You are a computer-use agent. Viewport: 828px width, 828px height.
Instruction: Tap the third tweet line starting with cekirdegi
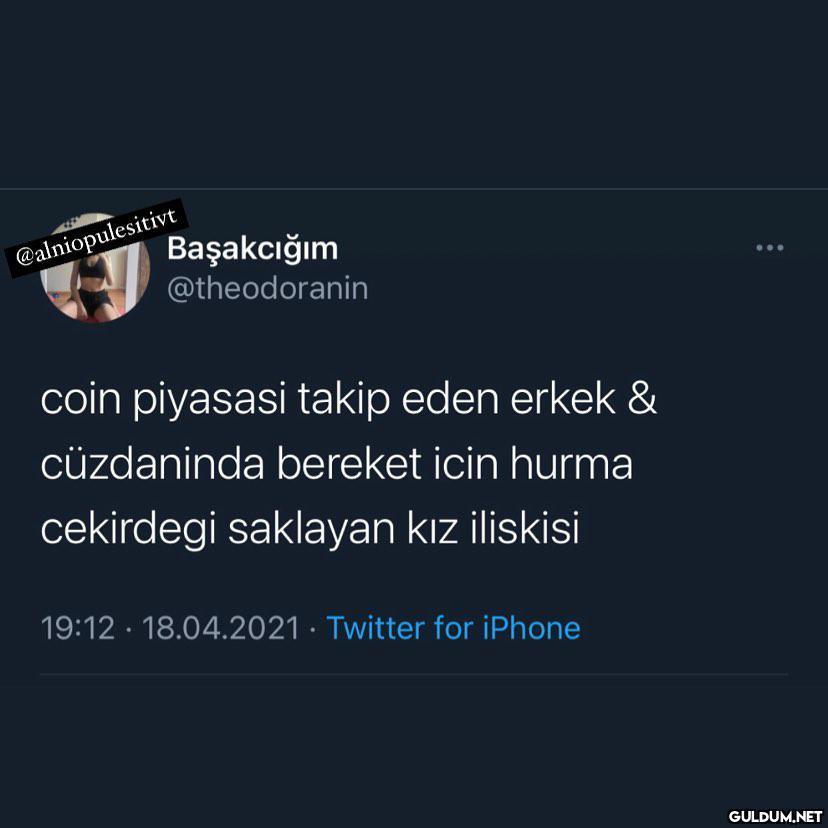(310, 529)
